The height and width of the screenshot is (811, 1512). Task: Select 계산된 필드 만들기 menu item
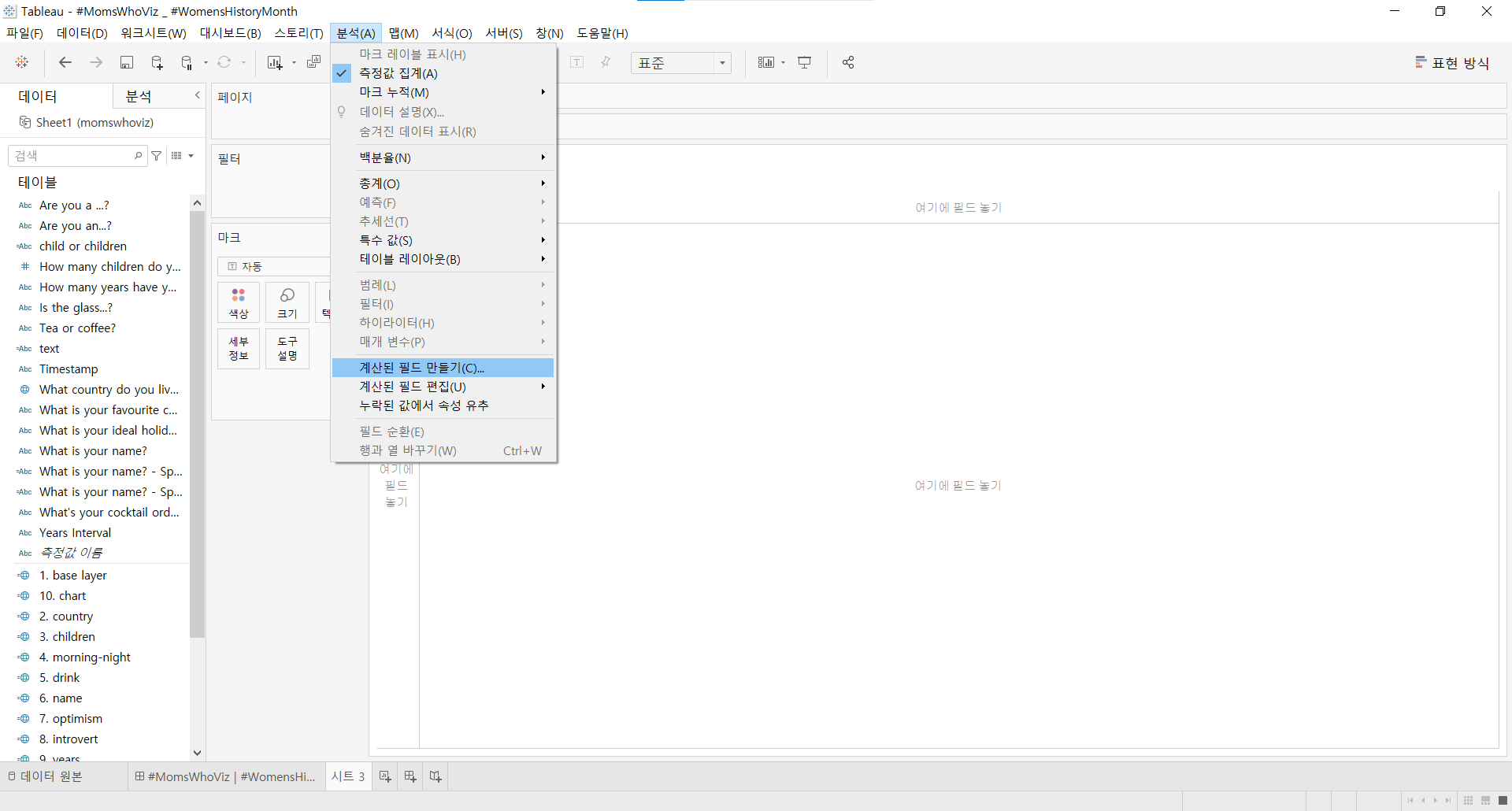pyautogui.click(x=443, y=368)
